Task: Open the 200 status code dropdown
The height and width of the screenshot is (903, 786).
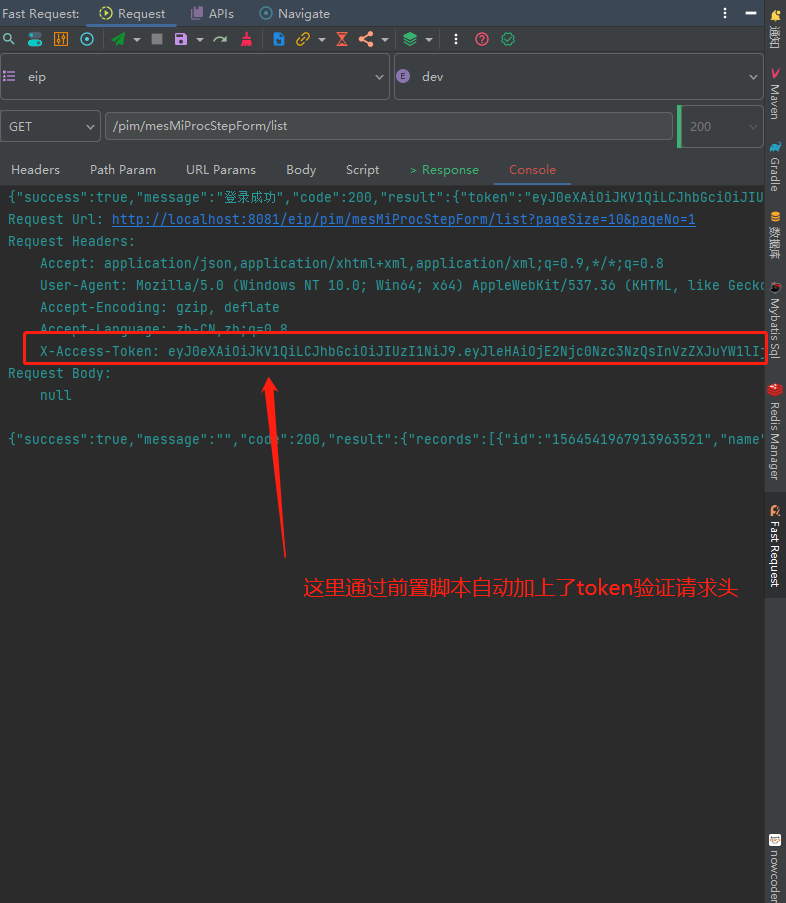Action: [x=722, y=127]
